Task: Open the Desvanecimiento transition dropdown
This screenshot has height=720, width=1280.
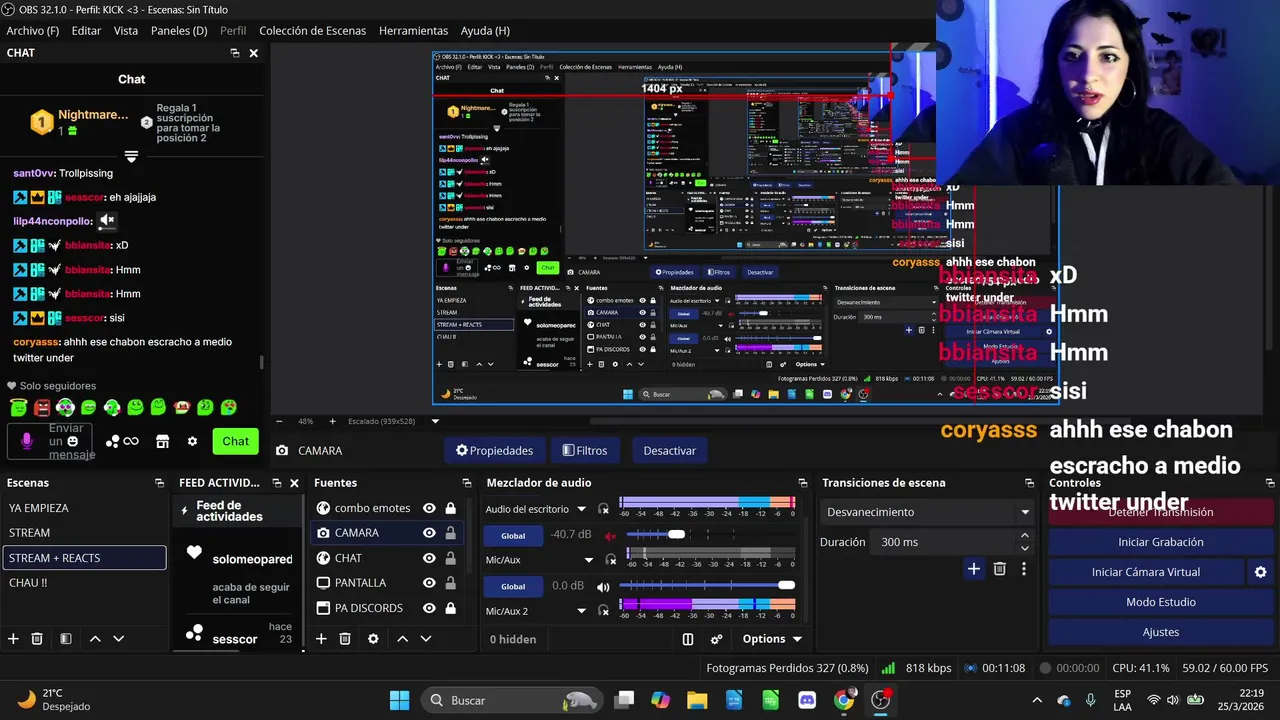Action: click(x=927, y=512)
